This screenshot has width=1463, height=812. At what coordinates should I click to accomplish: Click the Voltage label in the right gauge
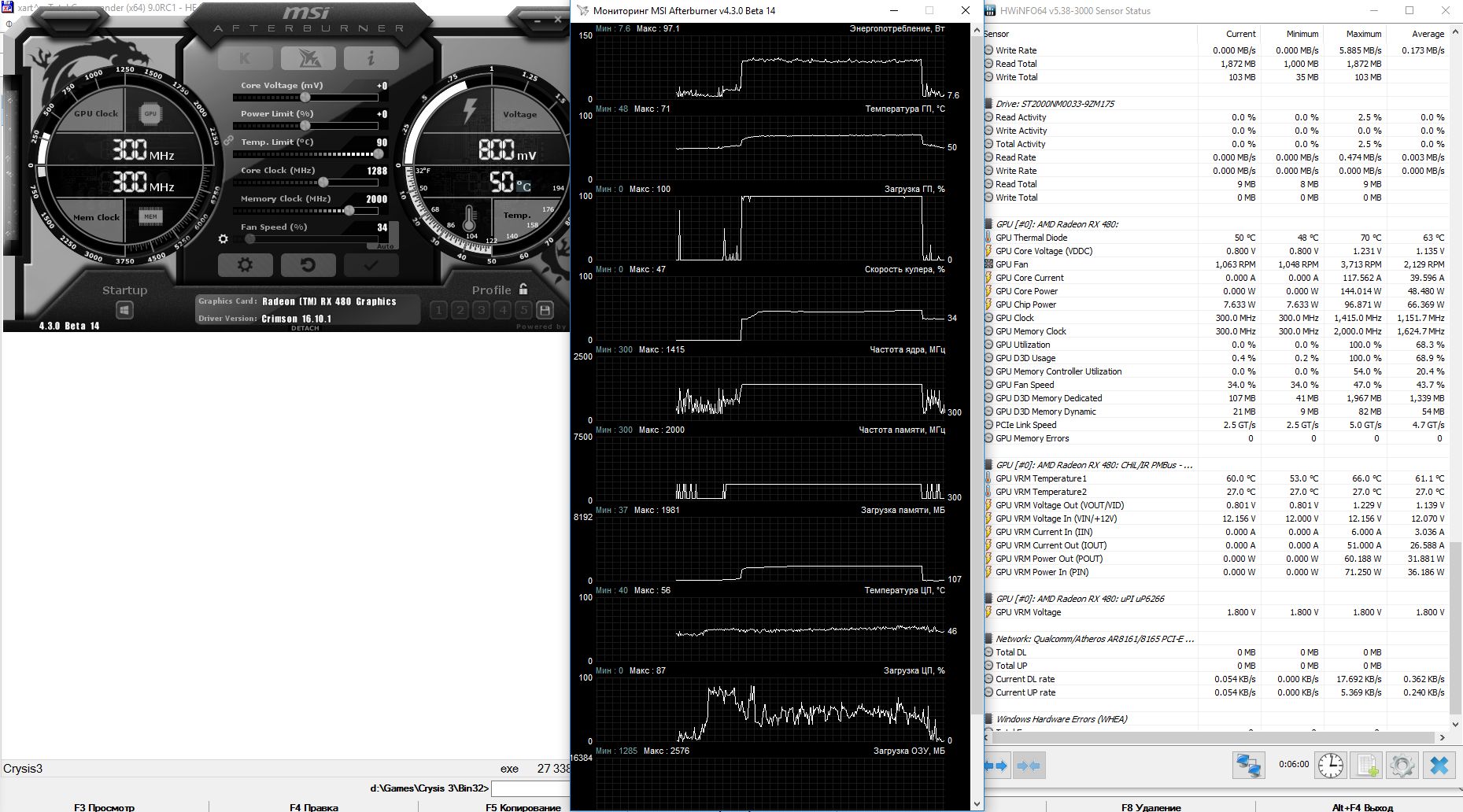[519, 114]
